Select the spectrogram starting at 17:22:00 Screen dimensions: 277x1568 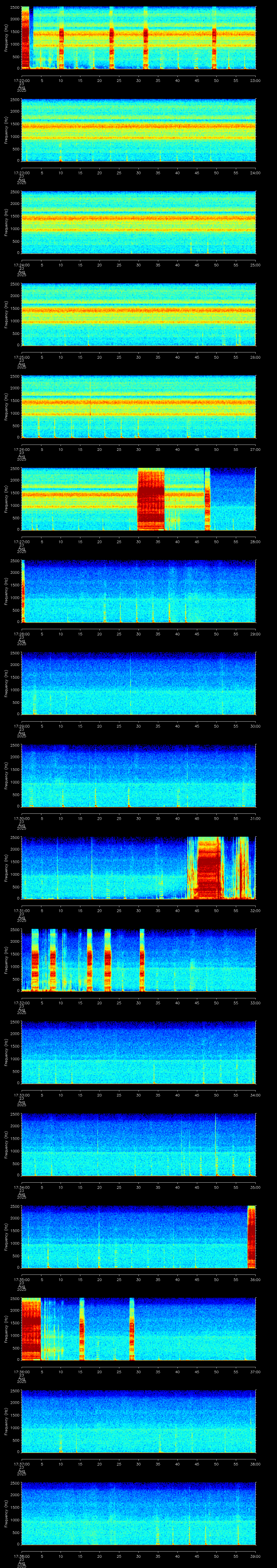click(138, 38)
